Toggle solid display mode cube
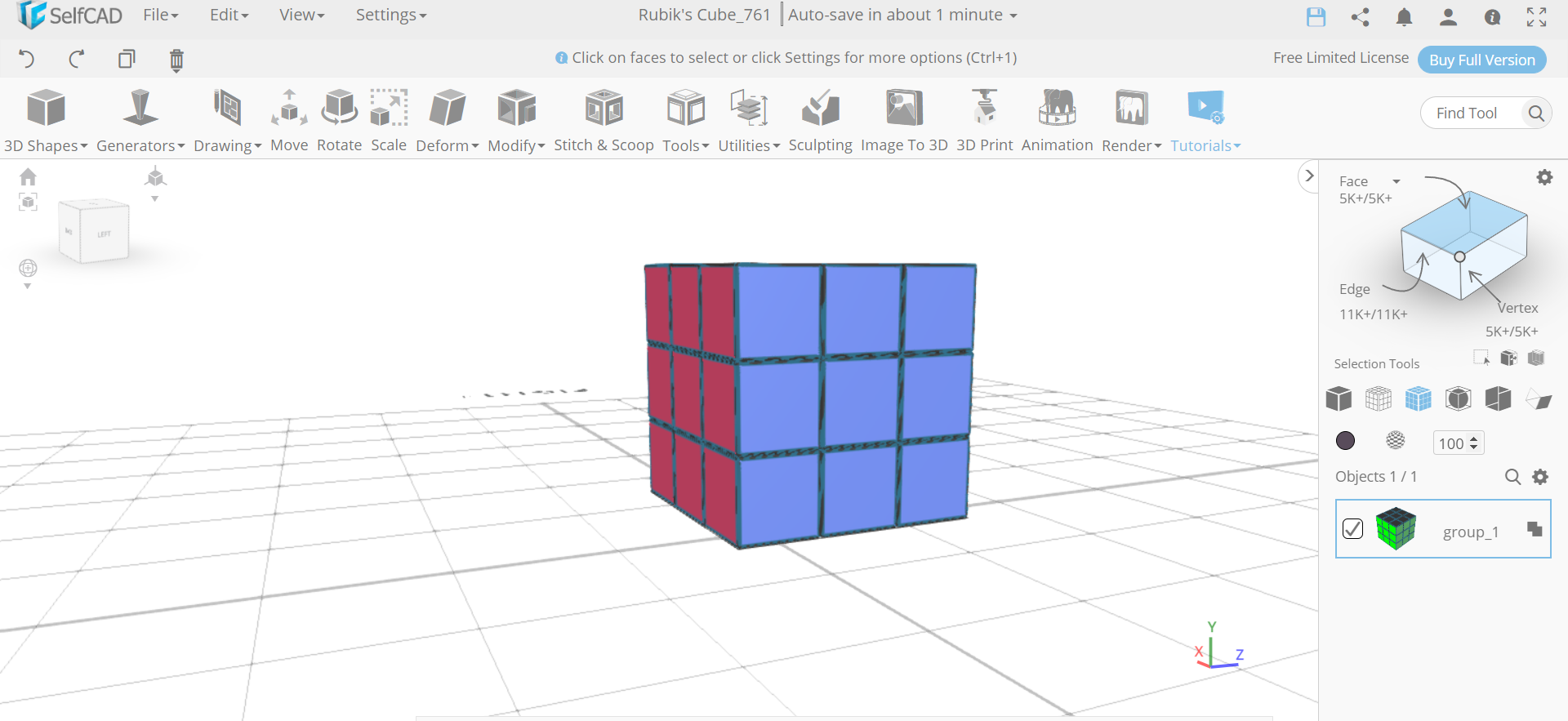This screenshot has height=721, width=1568. click(x=1339, y=398)
